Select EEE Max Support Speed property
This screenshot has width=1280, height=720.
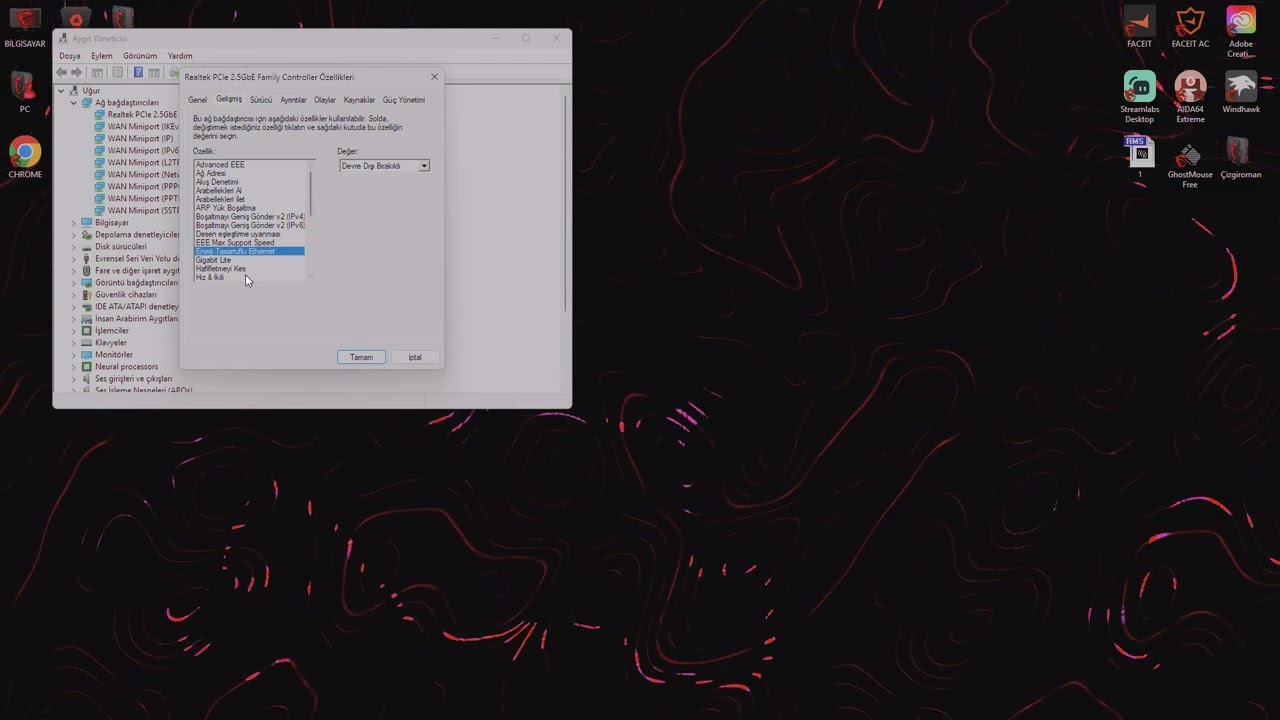click(x=235, y=243)
